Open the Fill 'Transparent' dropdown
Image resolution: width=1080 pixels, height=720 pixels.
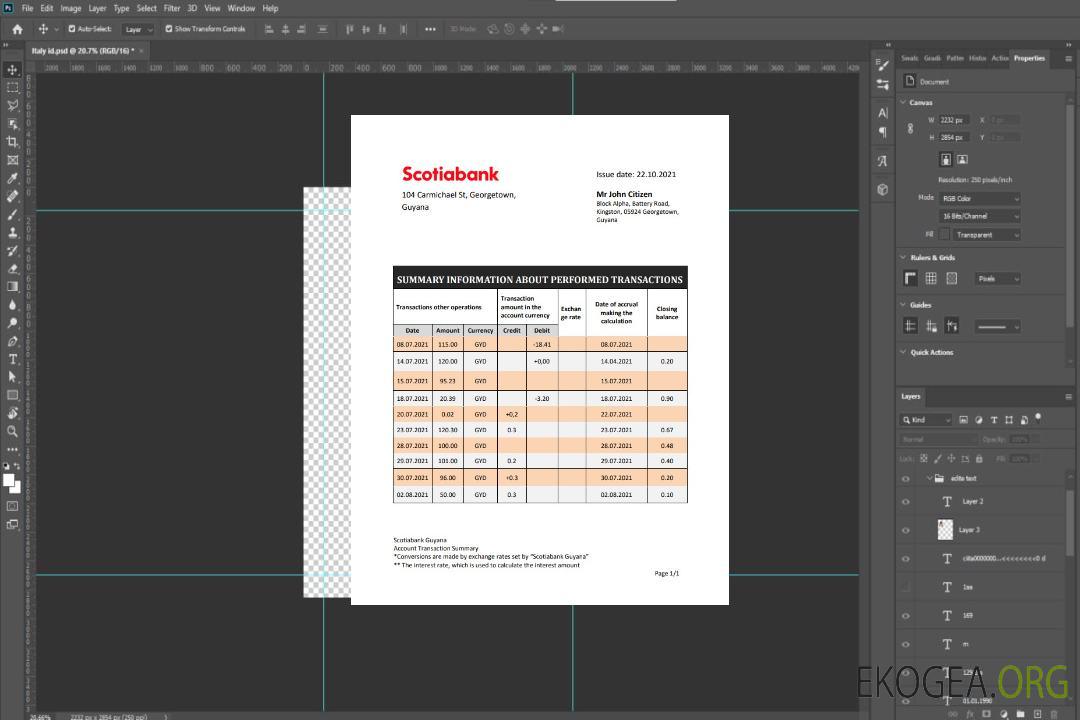tap(986, 235)
